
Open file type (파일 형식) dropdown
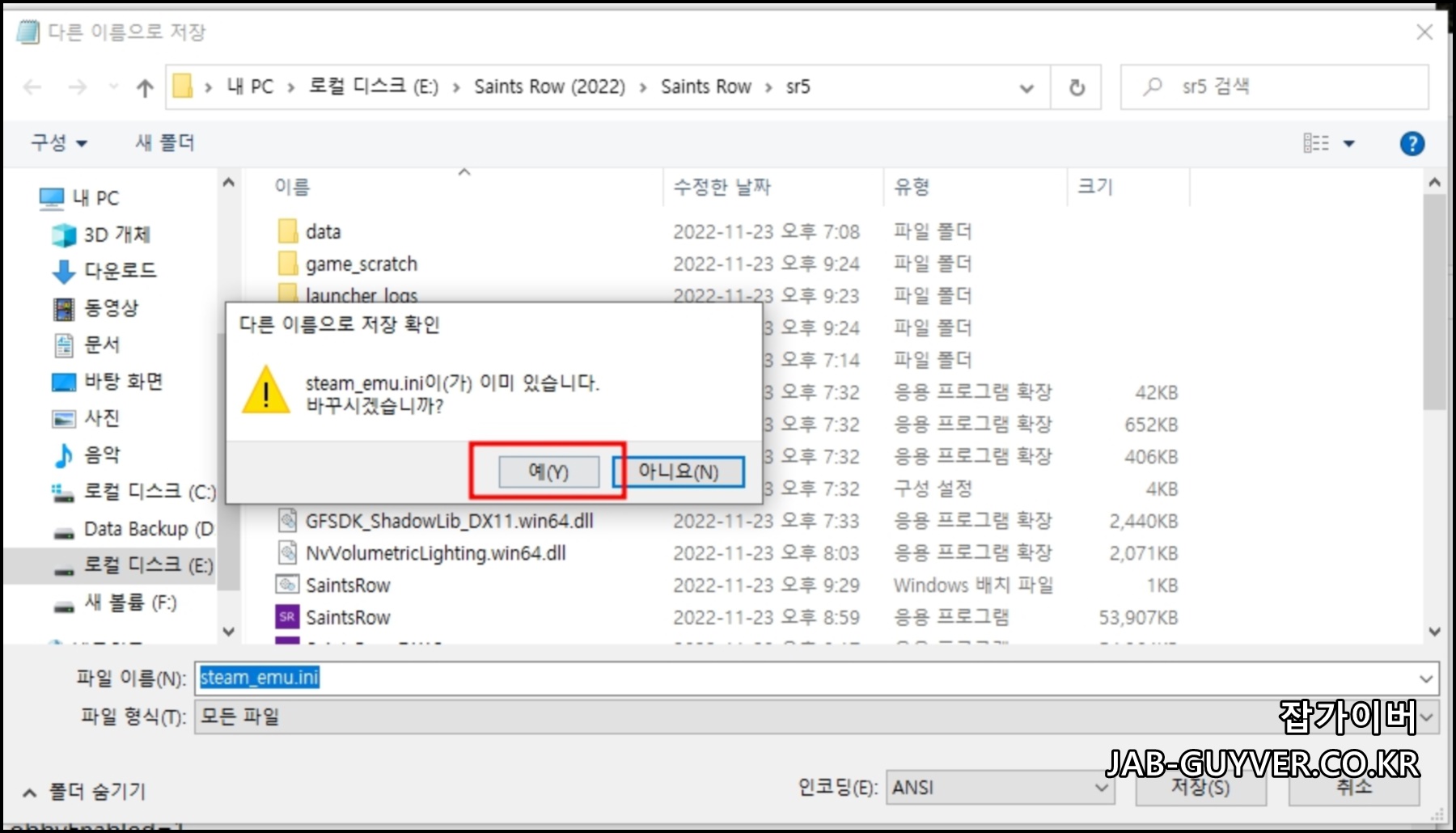[815, 717]
